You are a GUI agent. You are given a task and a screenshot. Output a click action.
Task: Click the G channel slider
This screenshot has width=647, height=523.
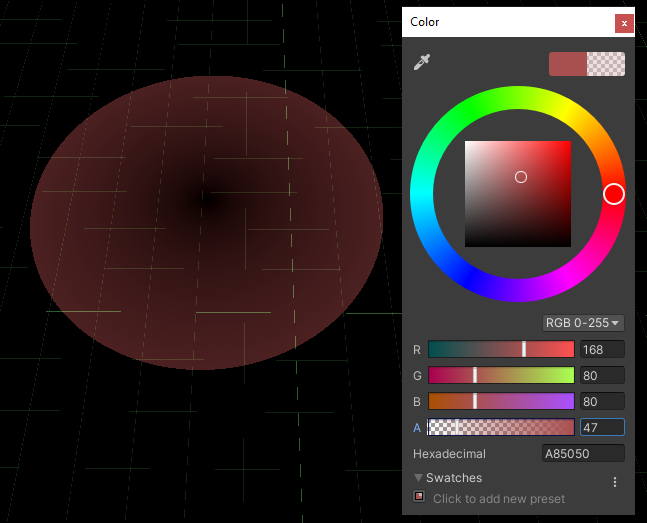[501, 375]
